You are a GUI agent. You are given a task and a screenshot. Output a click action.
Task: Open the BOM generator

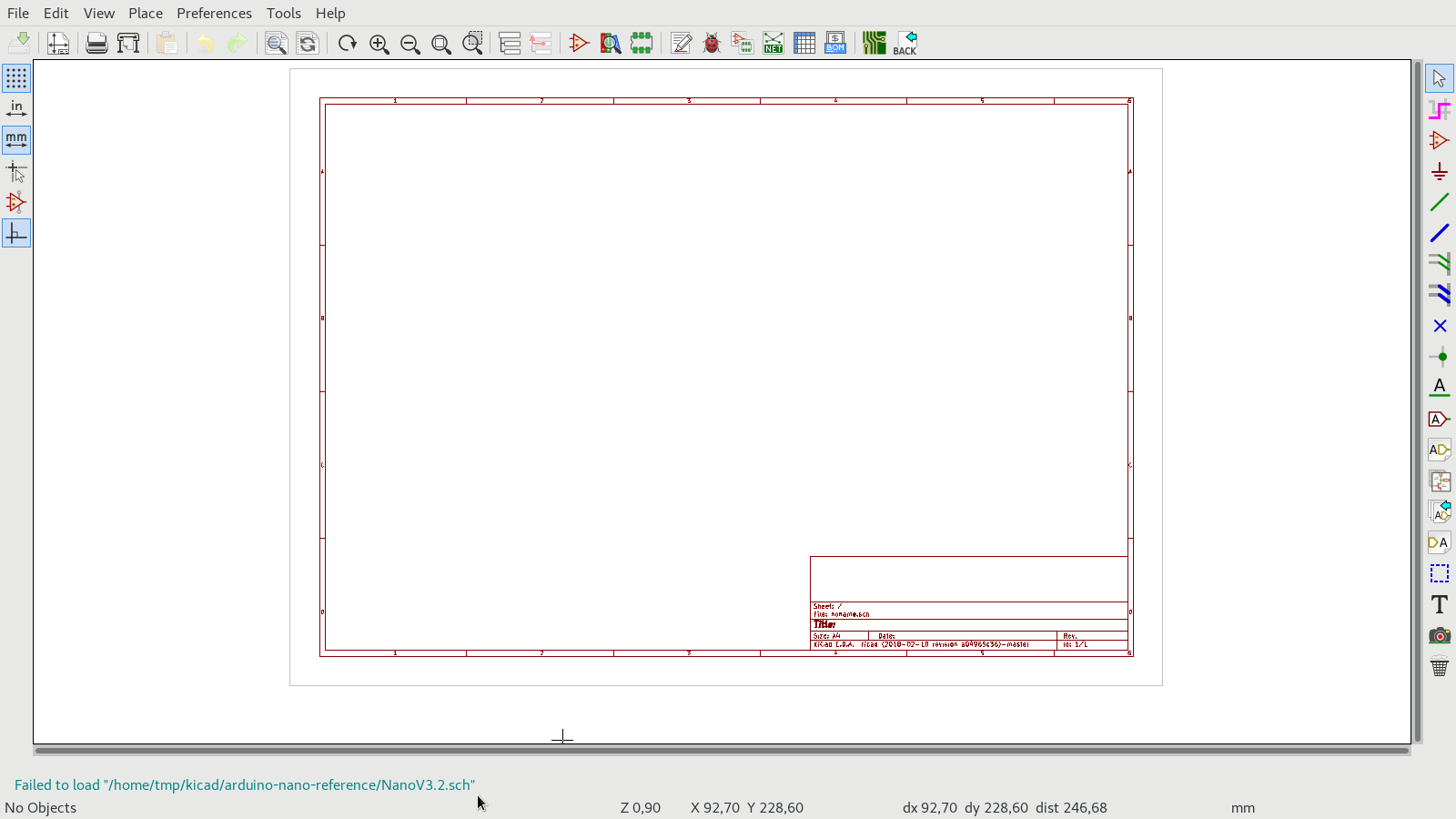(835, 44)
